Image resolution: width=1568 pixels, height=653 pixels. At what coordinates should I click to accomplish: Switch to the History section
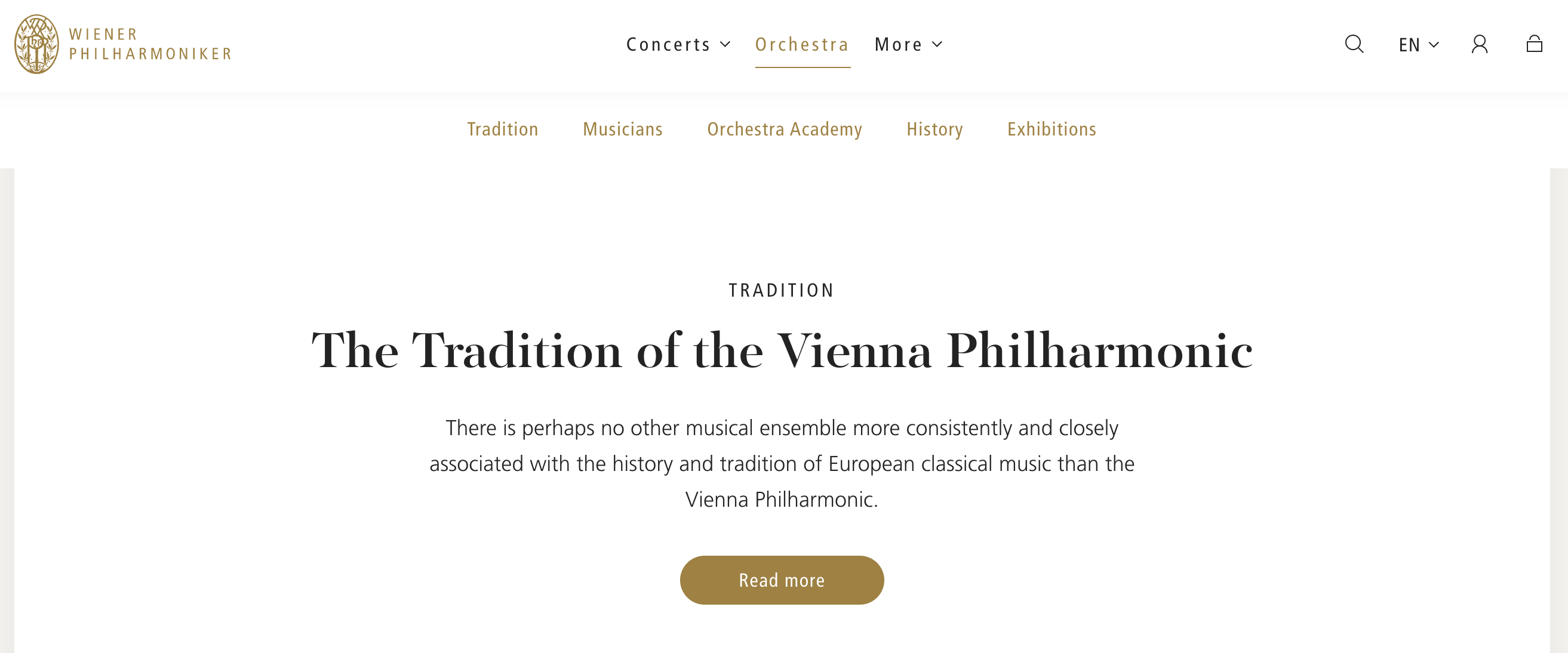pyautogui.click(x=934, y=129)
